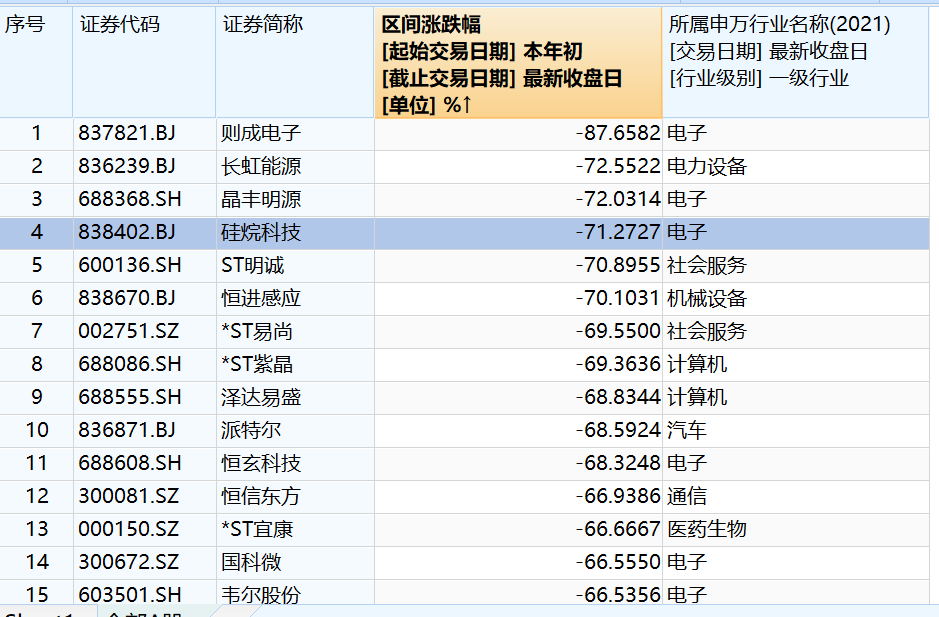Click stock name ST明诚
The width and height of the screenshot is (939, 617).
pyautogui.click(x=253, y=265)
